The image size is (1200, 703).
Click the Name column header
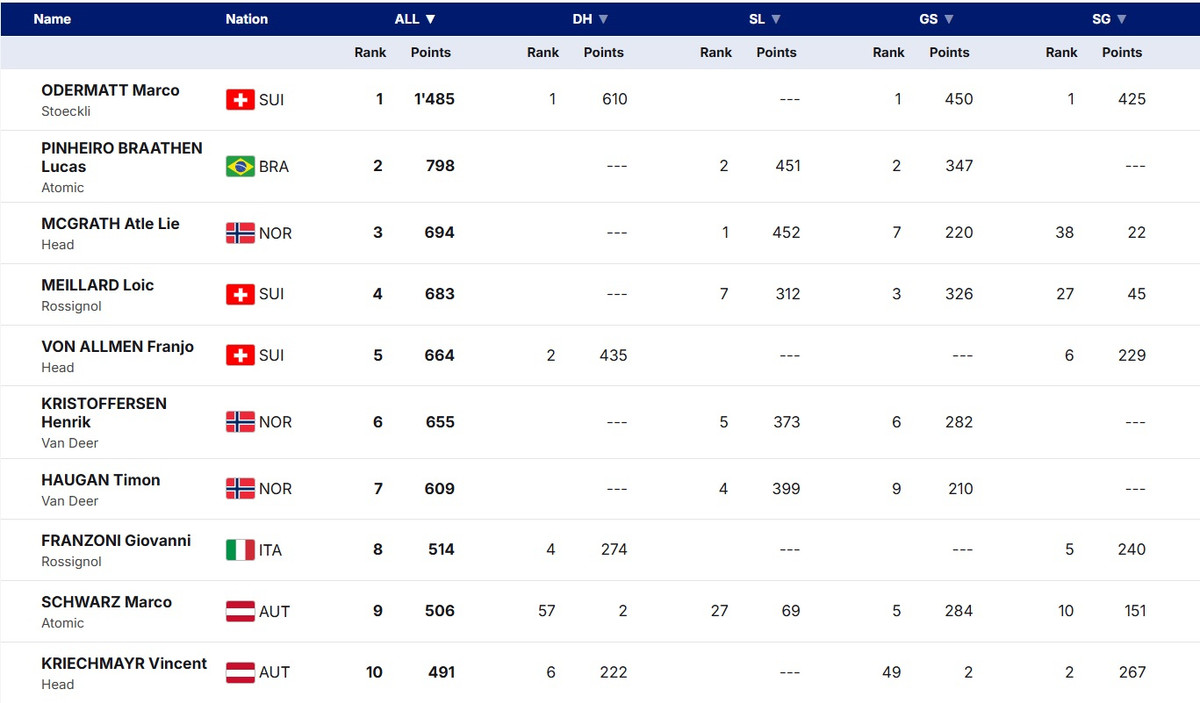(52, 19)
